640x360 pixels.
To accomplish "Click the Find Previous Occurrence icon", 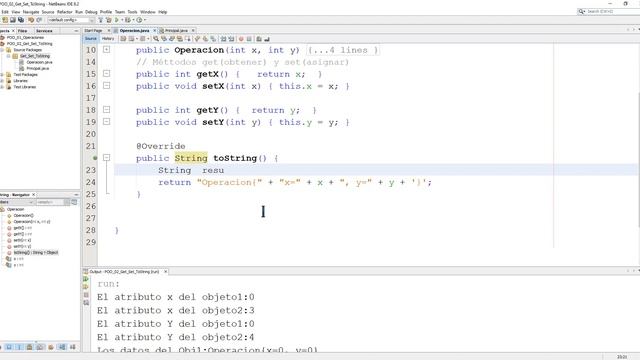I will [x=164, y=39].
